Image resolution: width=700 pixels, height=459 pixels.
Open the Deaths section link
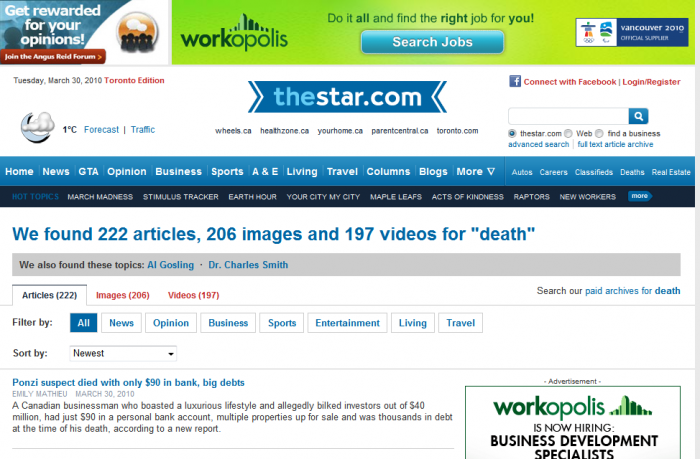pyautogui.click(x=632, y=172)
